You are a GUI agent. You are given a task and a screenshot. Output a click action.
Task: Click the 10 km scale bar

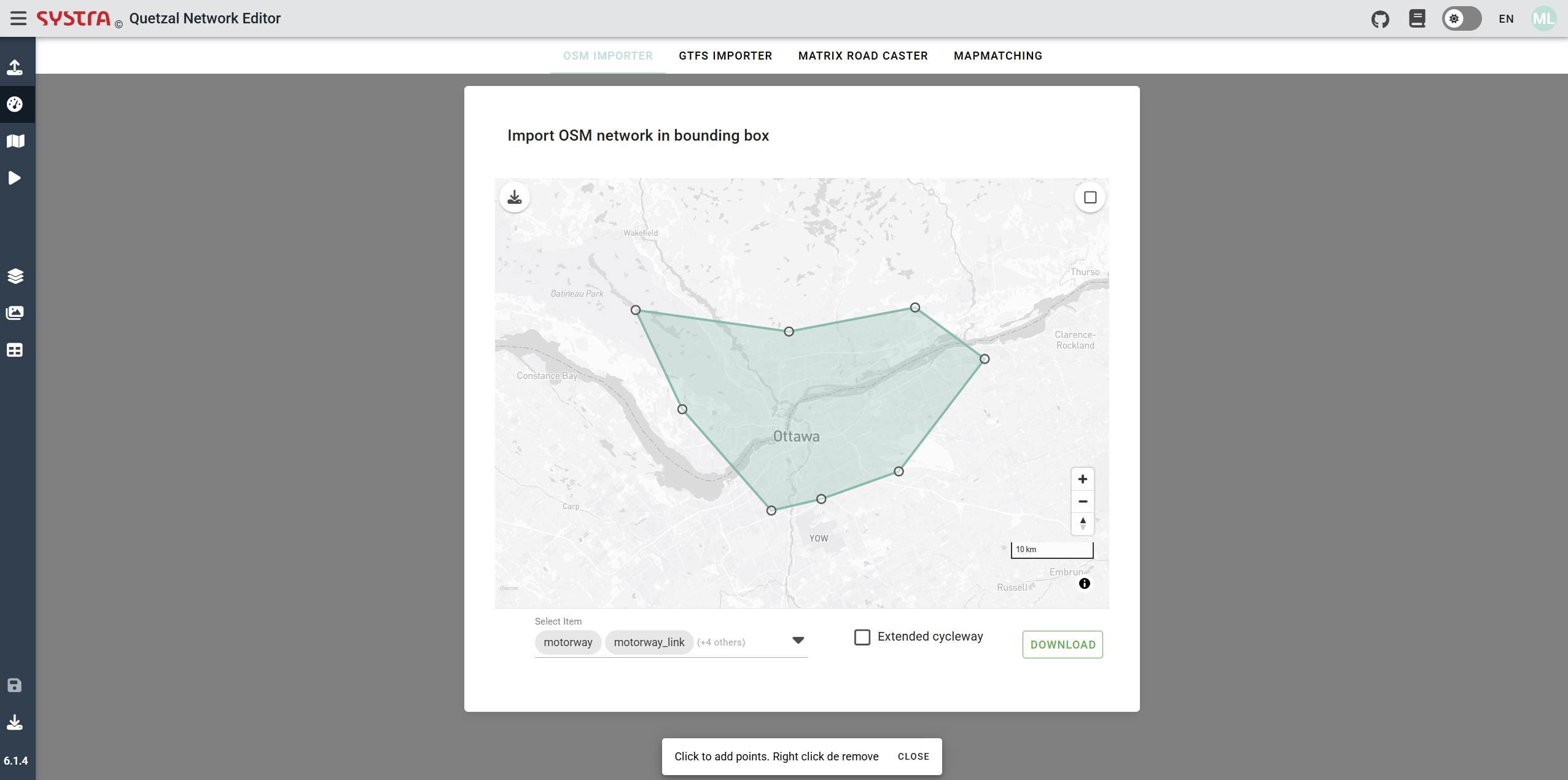1052,550
